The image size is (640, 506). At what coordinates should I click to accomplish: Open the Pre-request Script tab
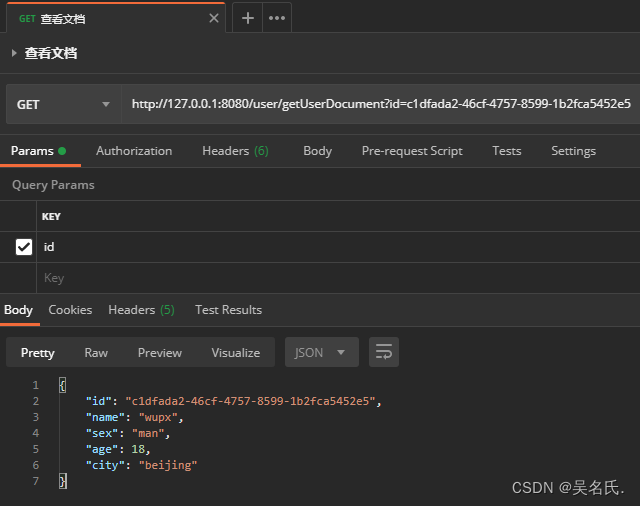tap(412, 151)
